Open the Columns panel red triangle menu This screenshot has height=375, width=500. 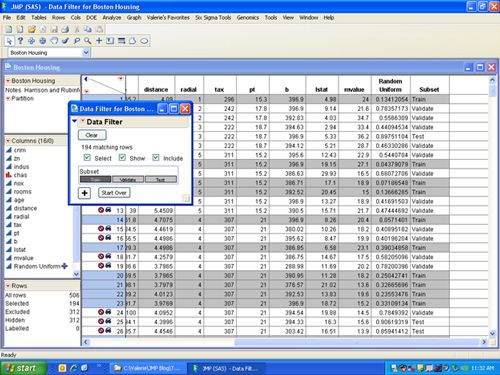8,141
